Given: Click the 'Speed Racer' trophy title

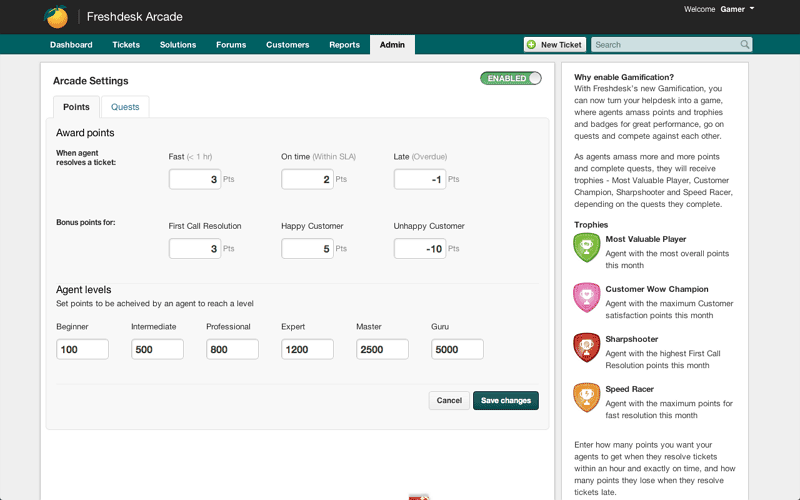Looking at the screenshot, I should pyautogui.click(x=630, y=389).
